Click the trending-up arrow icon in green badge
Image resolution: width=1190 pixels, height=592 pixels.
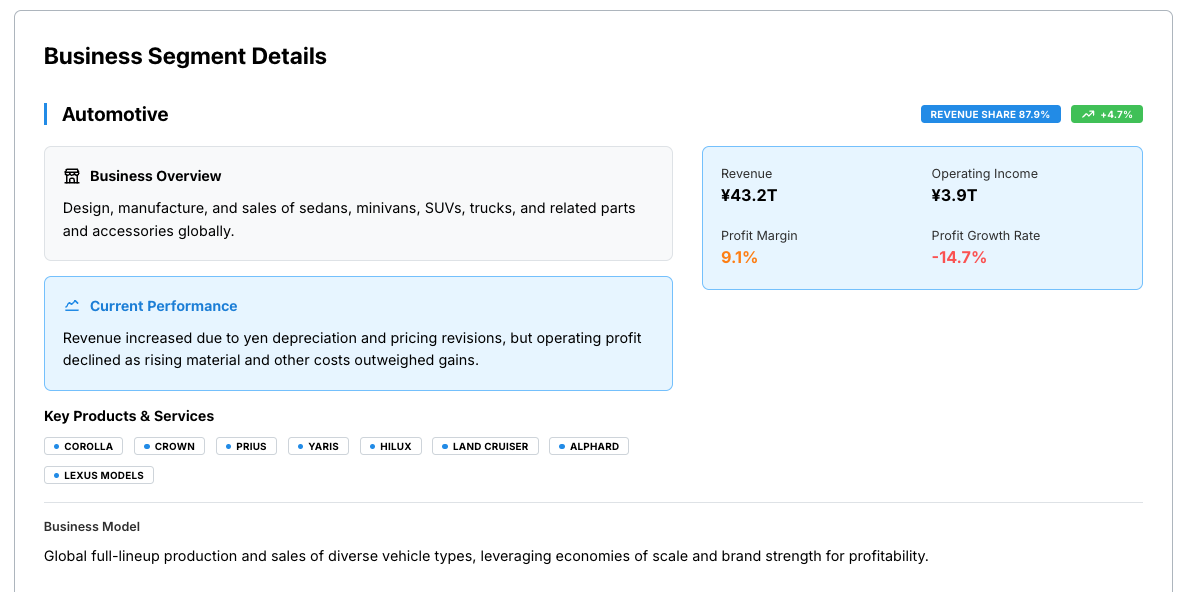click(1088, 115)
